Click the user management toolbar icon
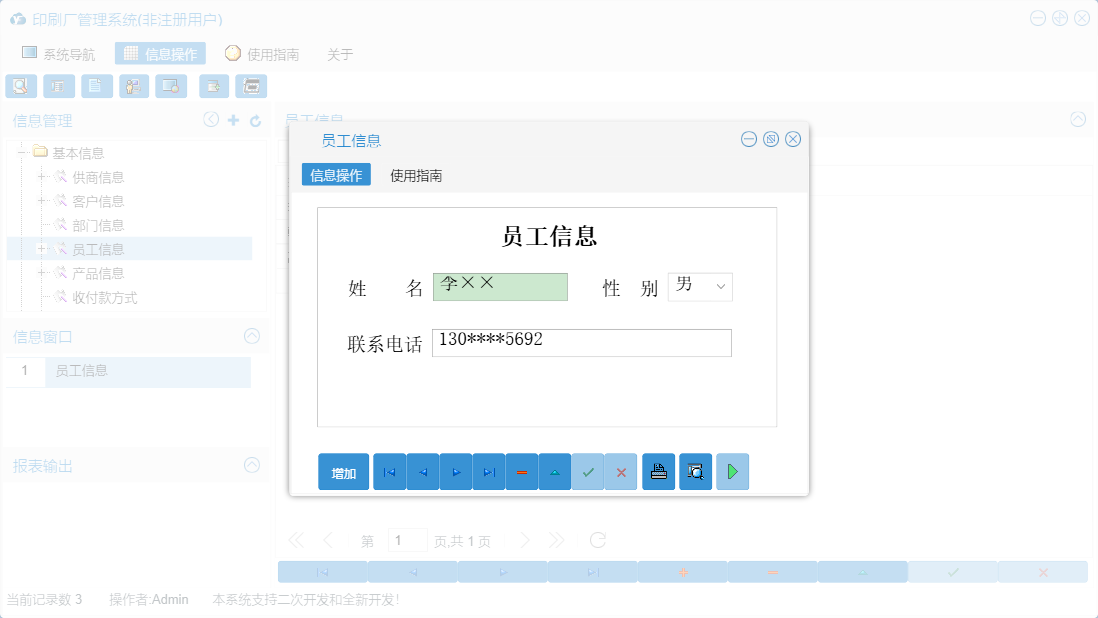This screenshot has height=618, width=1098. coord(133,86)
